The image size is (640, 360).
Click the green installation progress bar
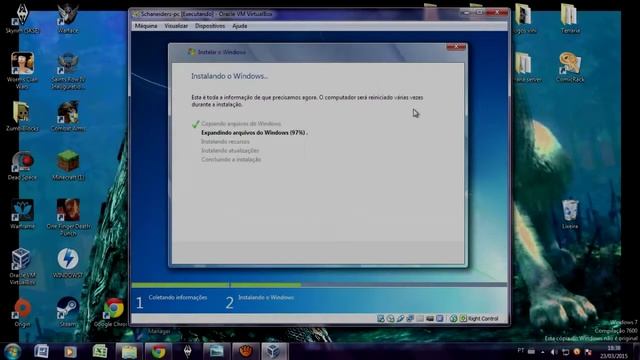point(216,285)
